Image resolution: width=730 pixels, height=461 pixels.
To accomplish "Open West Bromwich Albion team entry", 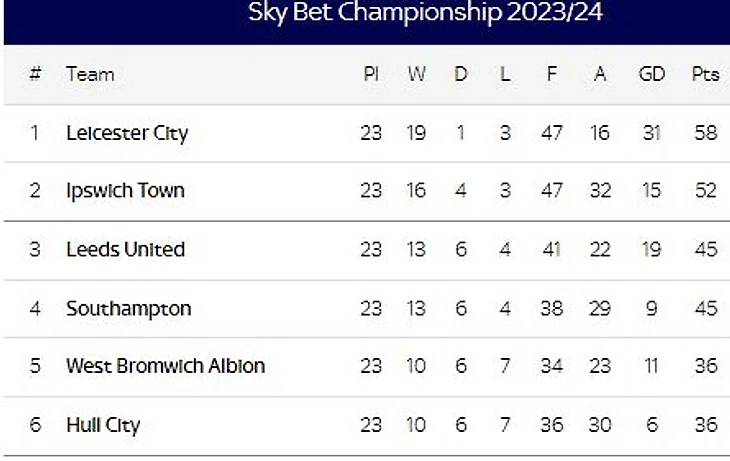I will click(x=165, y=366).
